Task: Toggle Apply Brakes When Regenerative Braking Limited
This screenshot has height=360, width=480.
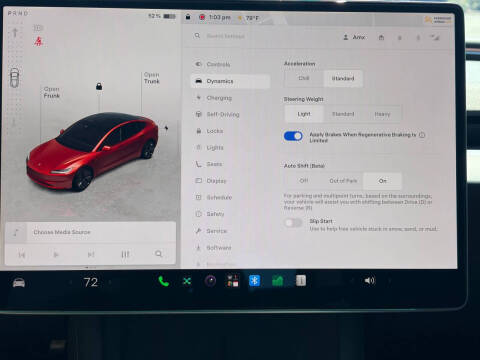Action: pyautogui.click(x=293, y=136)
